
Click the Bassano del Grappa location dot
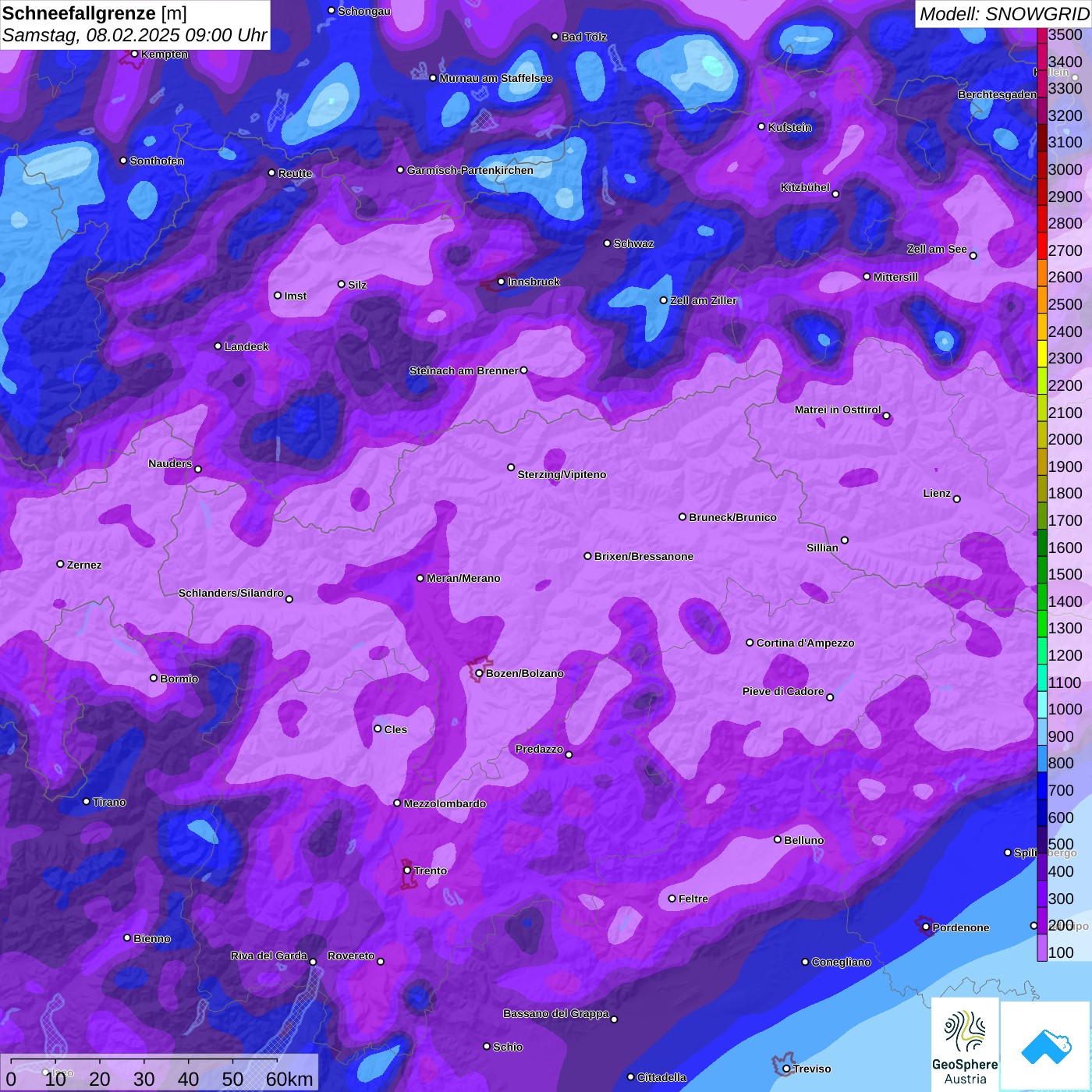click(614, 1019)
